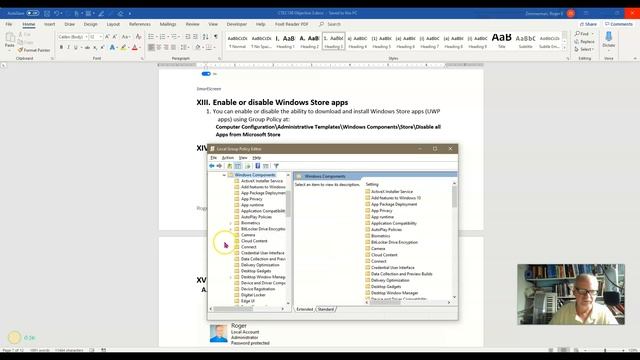Image resolution: width=640 pixels, height=360 pixels.
Task: Open the Foxit Reader PDF tab
Action: (x=291, y=24)
